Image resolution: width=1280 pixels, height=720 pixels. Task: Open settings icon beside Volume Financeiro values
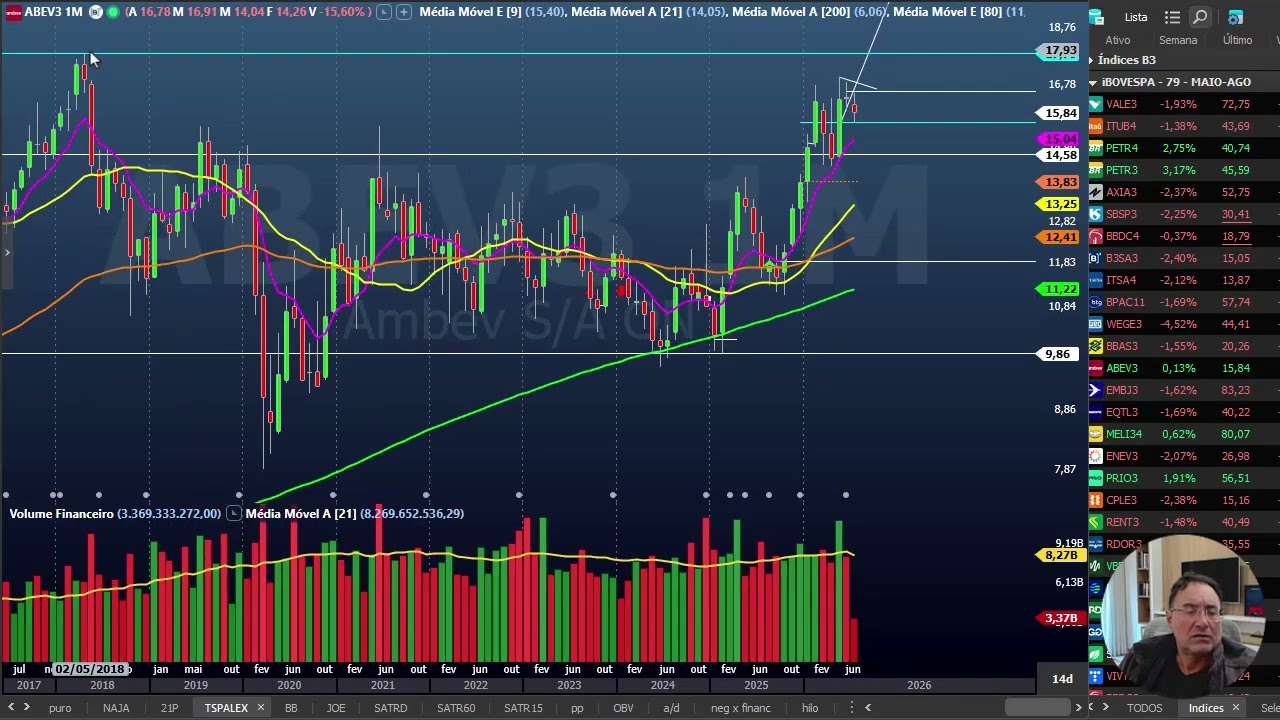pyautogui.click(x=233, y=513)
